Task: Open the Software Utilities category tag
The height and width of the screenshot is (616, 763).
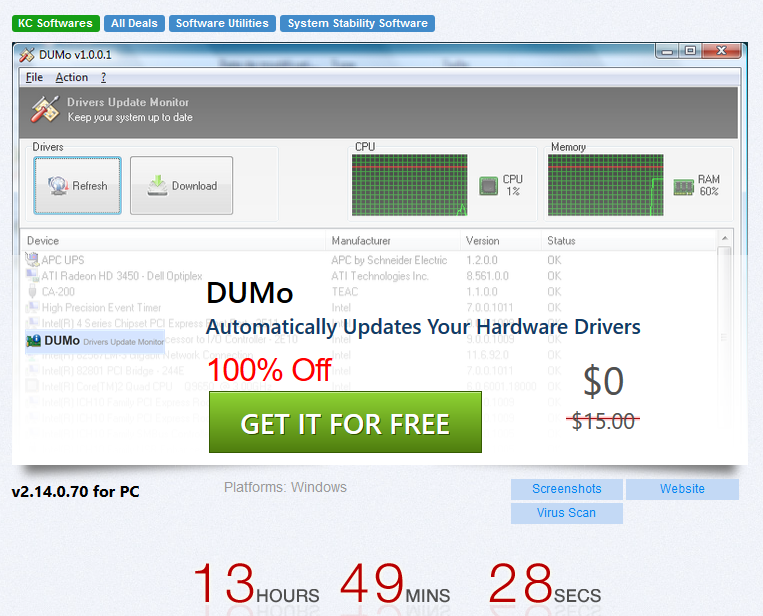Action: pyautogui.click(x=222, y=23)
